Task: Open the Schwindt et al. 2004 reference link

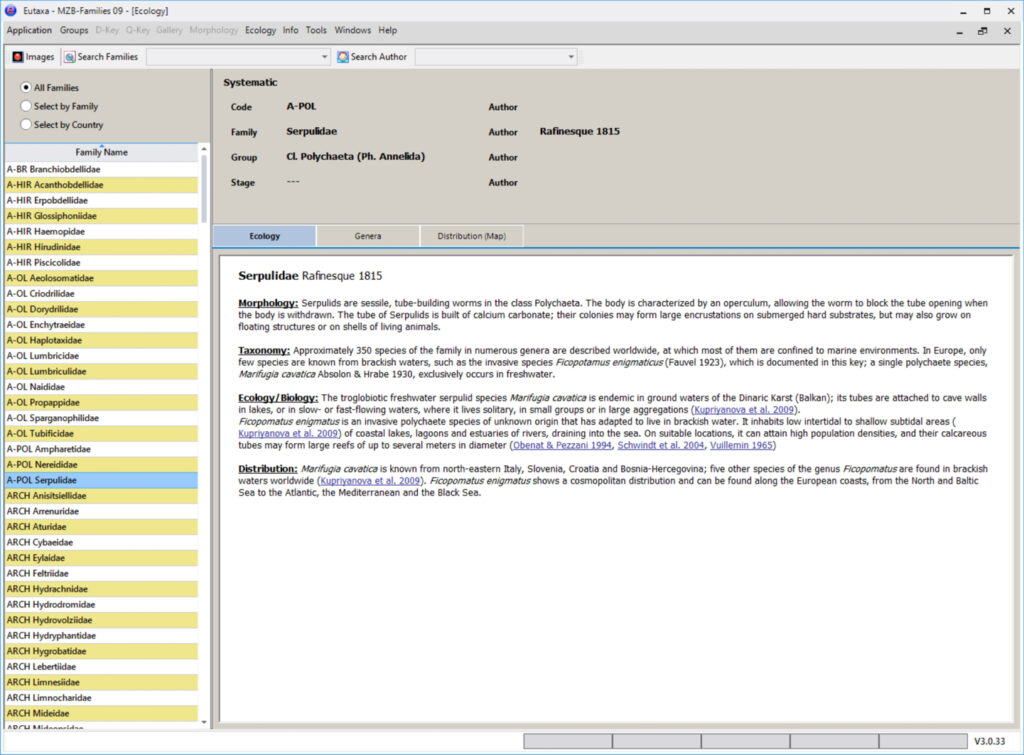Action: pos(661,445)
